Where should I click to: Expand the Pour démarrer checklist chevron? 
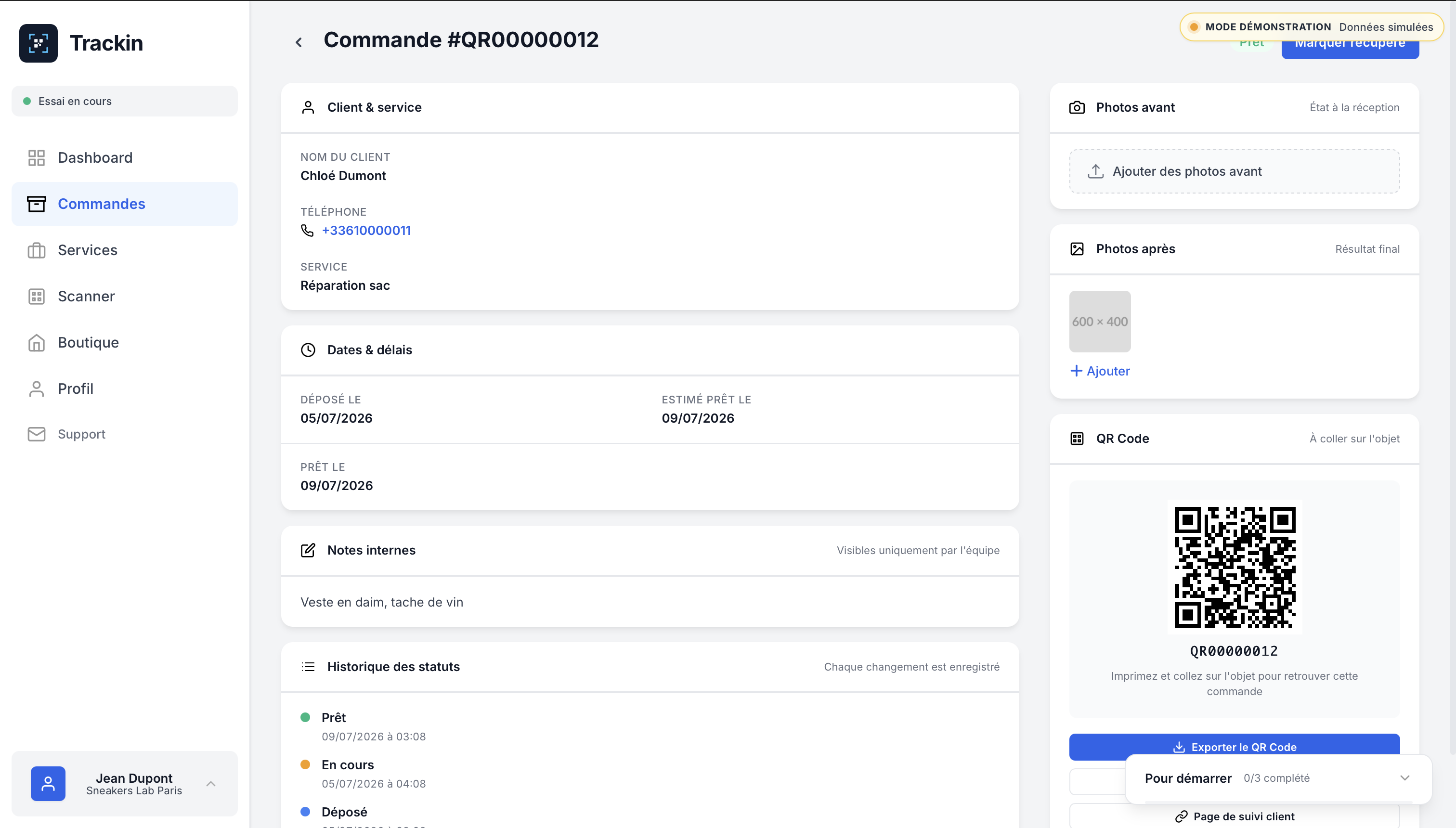click(x=1405, y=778)
